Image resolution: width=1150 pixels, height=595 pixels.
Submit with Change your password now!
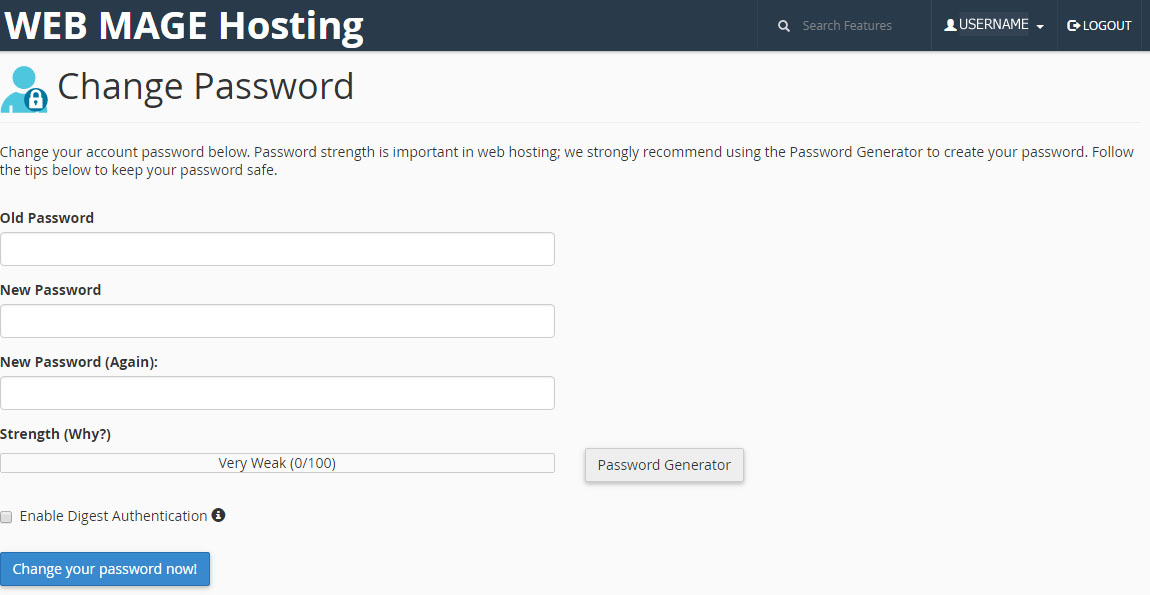point(105,569)
